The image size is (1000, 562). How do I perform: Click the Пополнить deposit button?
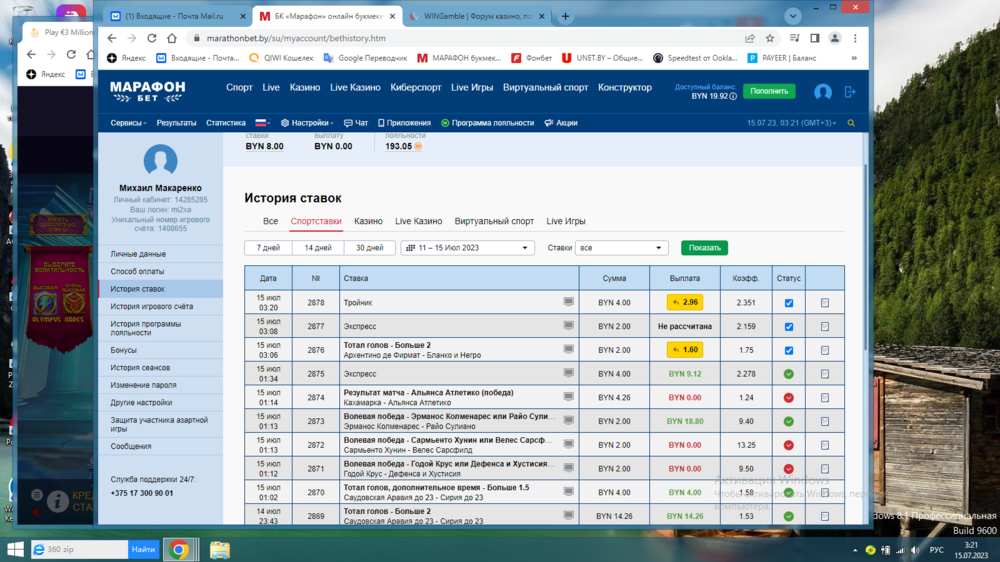pyautogui.click(x=769, y=91)
